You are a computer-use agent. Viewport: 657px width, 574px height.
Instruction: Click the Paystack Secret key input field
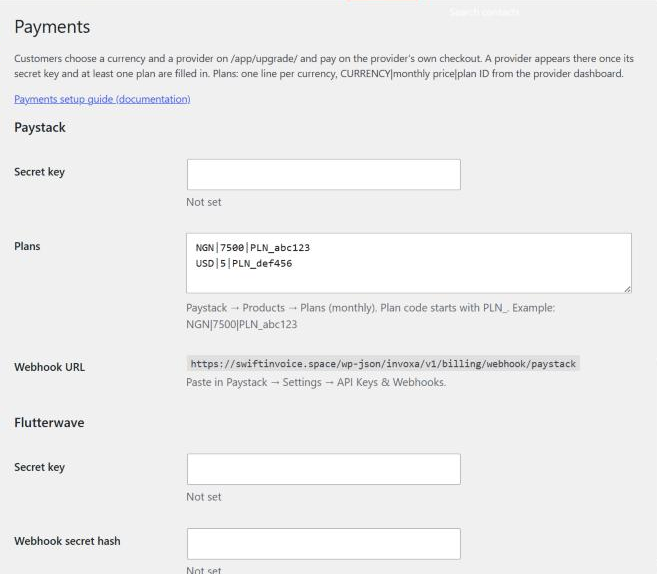click(323, 174)
